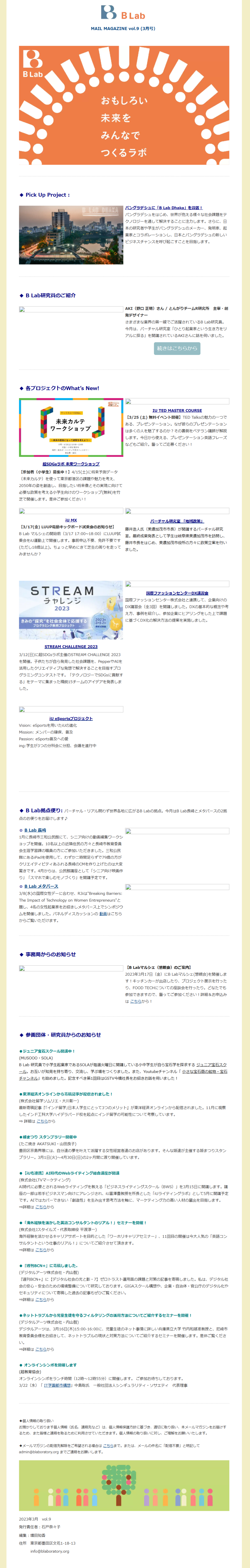Open the 動画 link in the メタバース paragraph
The image size is (250, 1568).
coord(103,914)
